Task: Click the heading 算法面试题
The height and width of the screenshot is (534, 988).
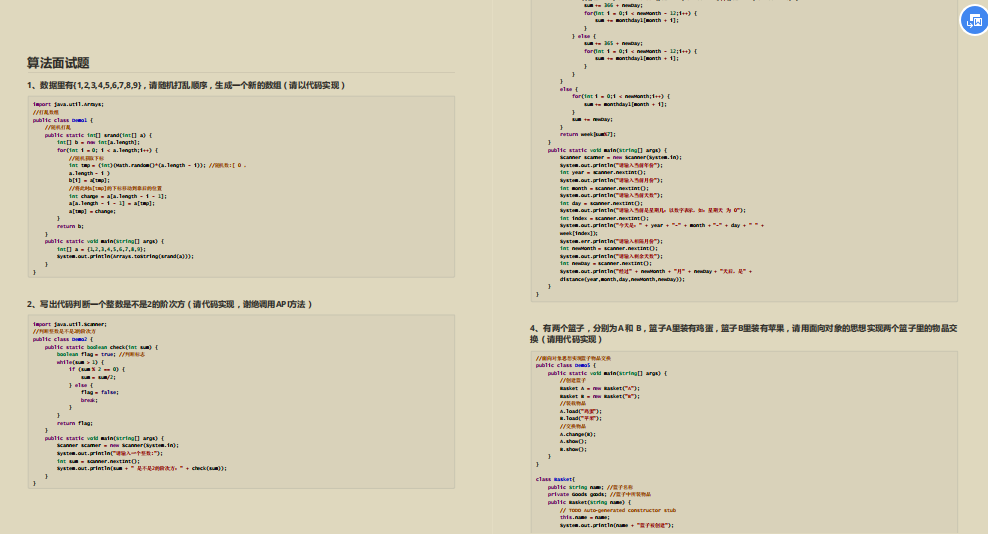Action: point(58,63)
